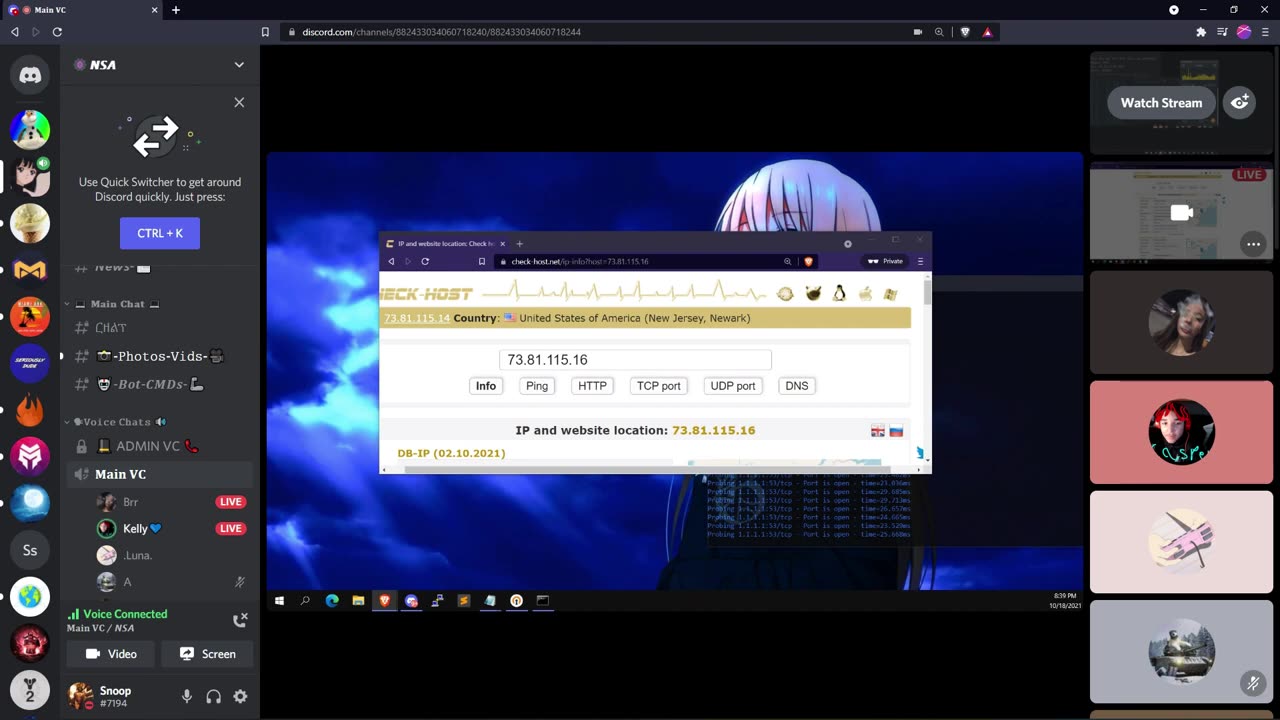Open the flame icon server
The height and width of the screenshot is (720, 1280).
[x=30, y=410]
